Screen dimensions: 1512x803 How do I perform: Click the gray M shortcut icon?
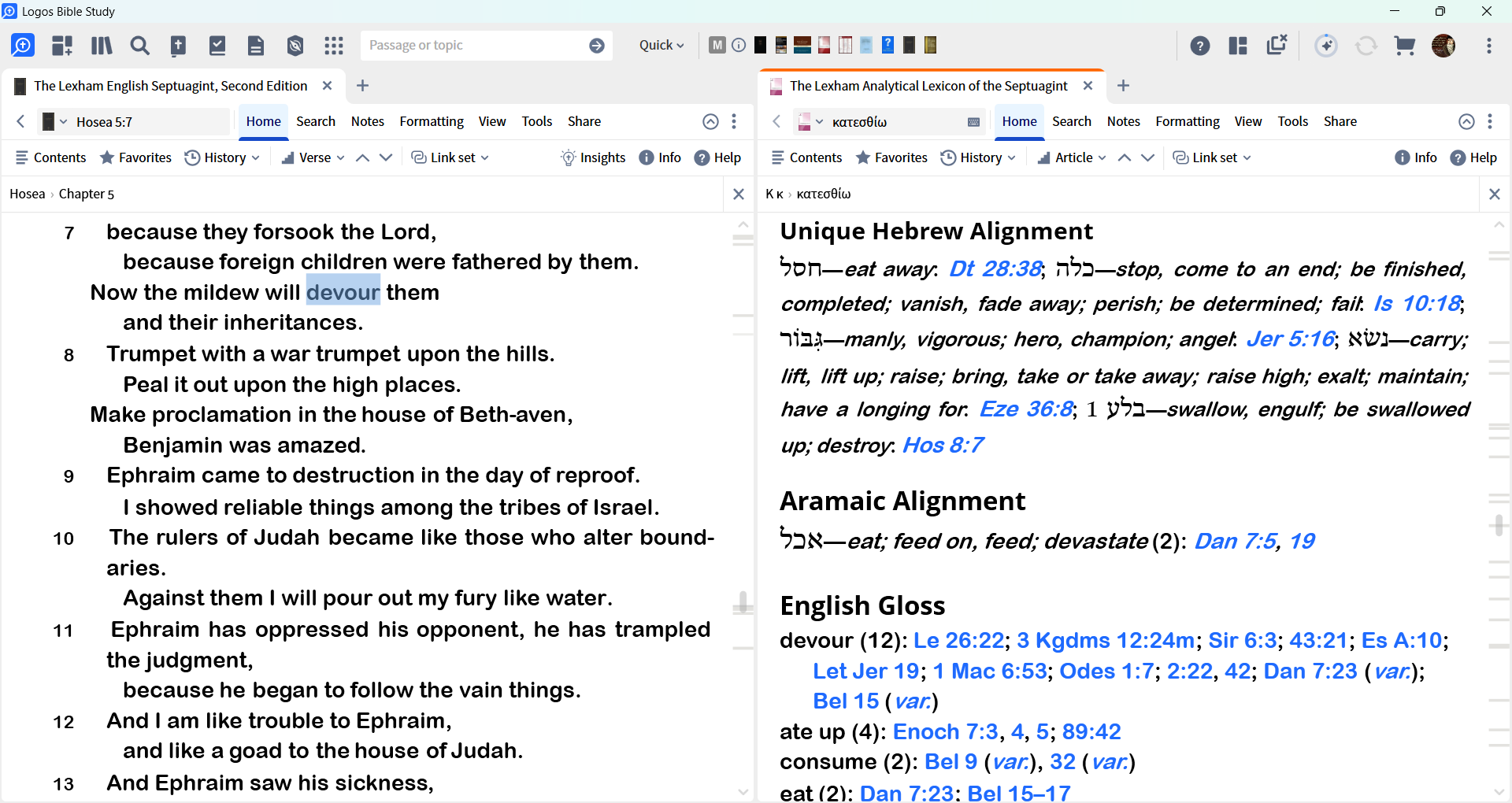tap(717, 45)
